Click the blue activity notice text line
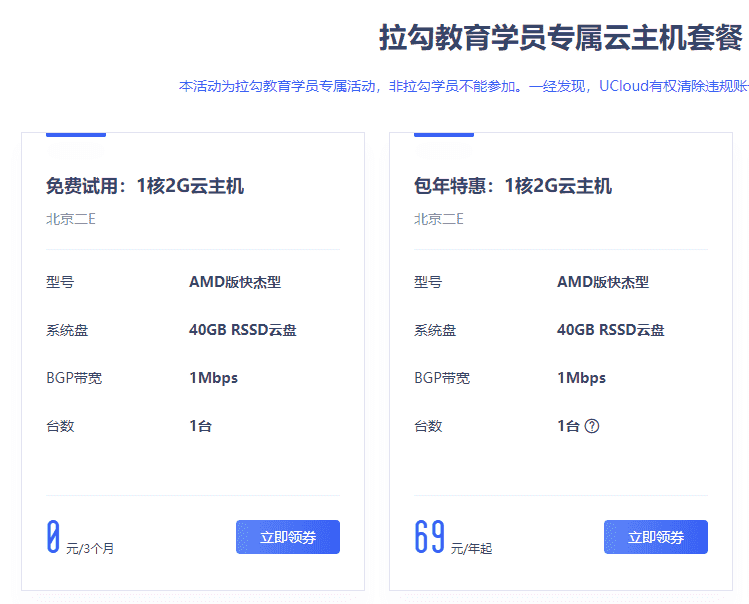 [463, 86]
